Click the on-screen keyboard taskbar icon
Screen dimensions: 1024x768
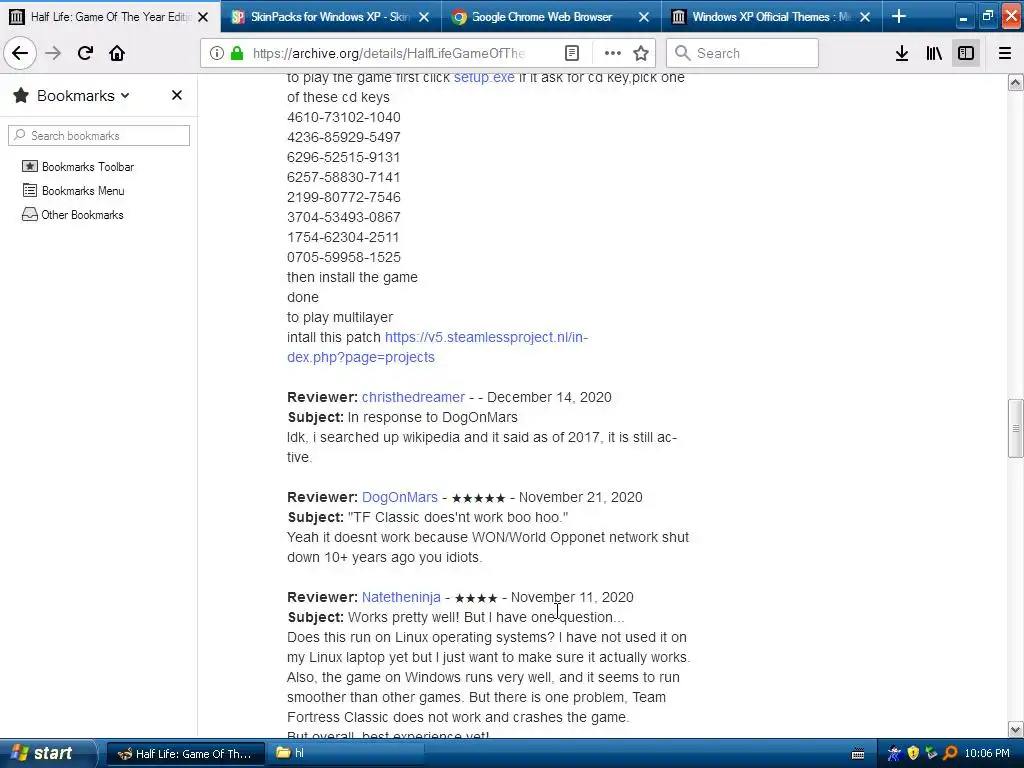point(858,754)
